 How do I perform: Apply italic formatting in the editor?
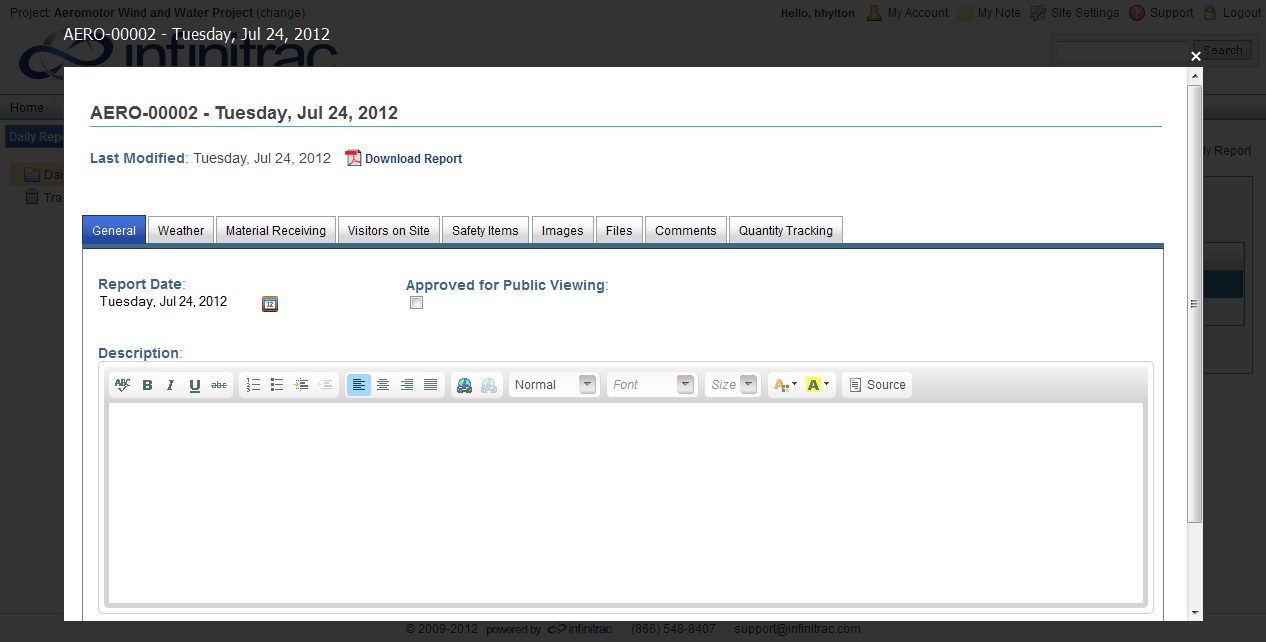pyautogui.click(x=171, y=385)
